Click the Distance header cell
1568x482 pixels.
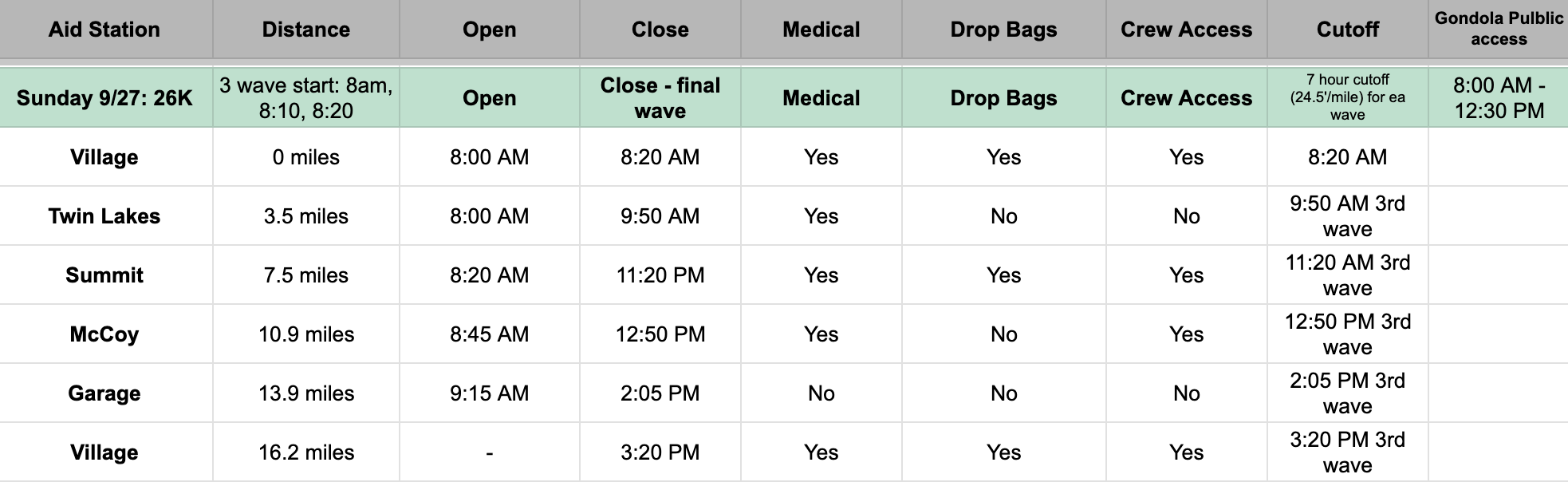pyautogui.click(x=306, y=30)
